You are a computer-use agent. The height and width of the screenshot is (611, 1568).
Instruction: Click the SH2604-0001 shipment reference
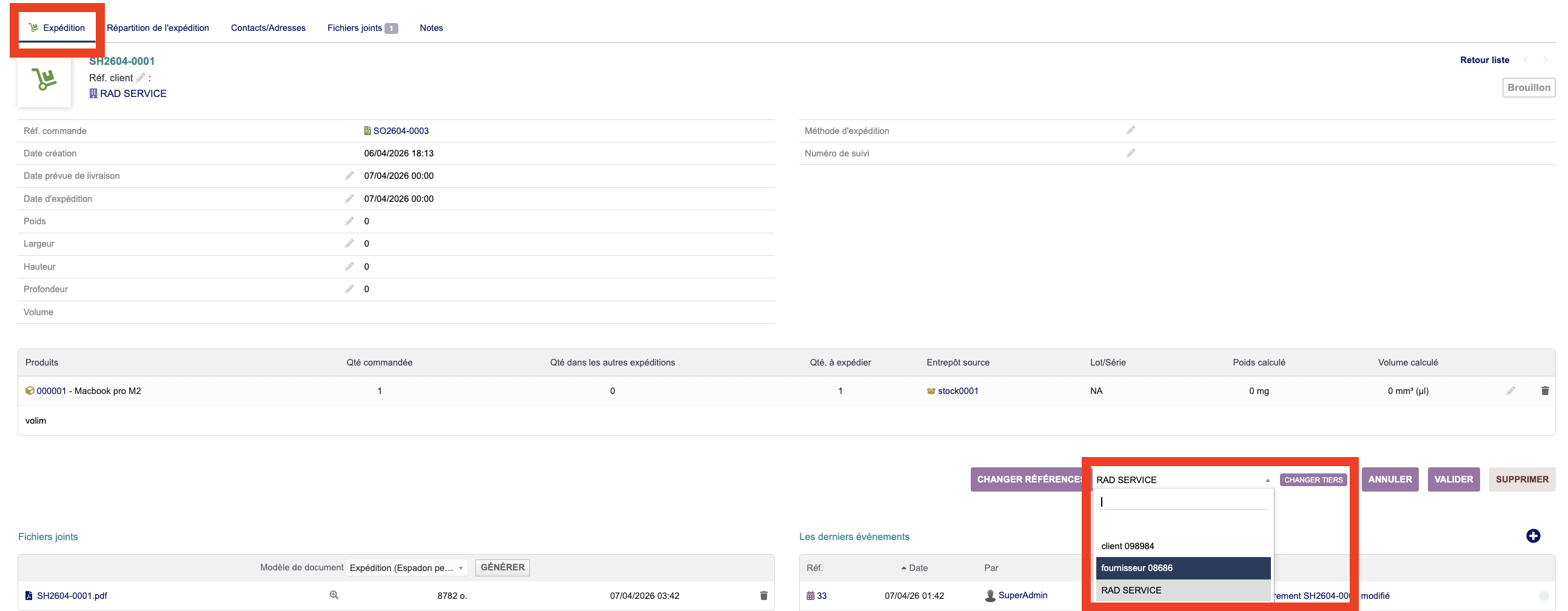coord(122,61)
